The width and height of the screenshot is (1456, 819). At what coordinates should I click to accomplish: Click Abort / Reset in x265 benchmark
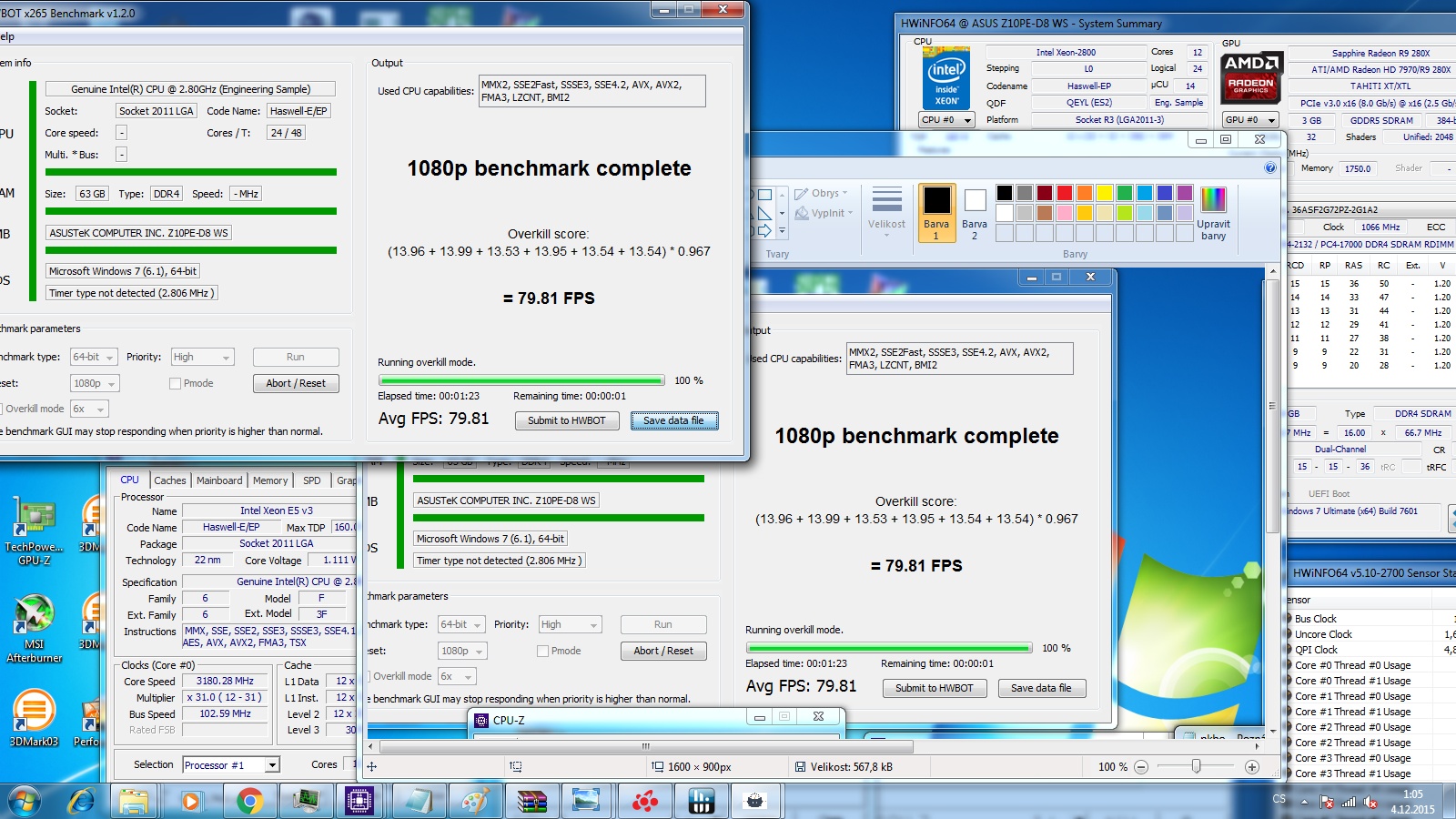click(x=296, y=383)
